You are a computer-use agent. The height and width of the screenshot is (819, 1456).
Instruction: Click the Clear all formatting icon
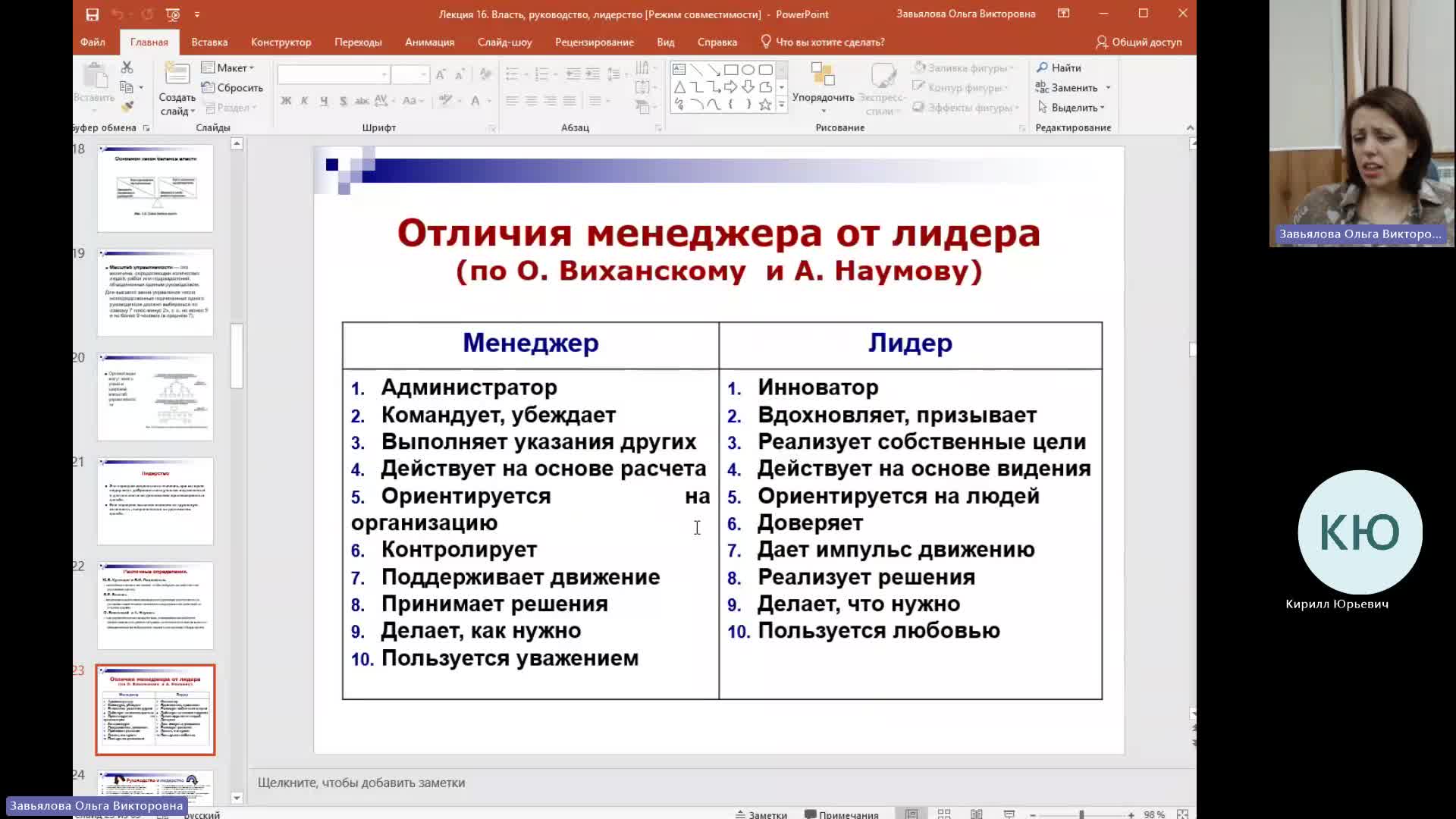(485, 74)
